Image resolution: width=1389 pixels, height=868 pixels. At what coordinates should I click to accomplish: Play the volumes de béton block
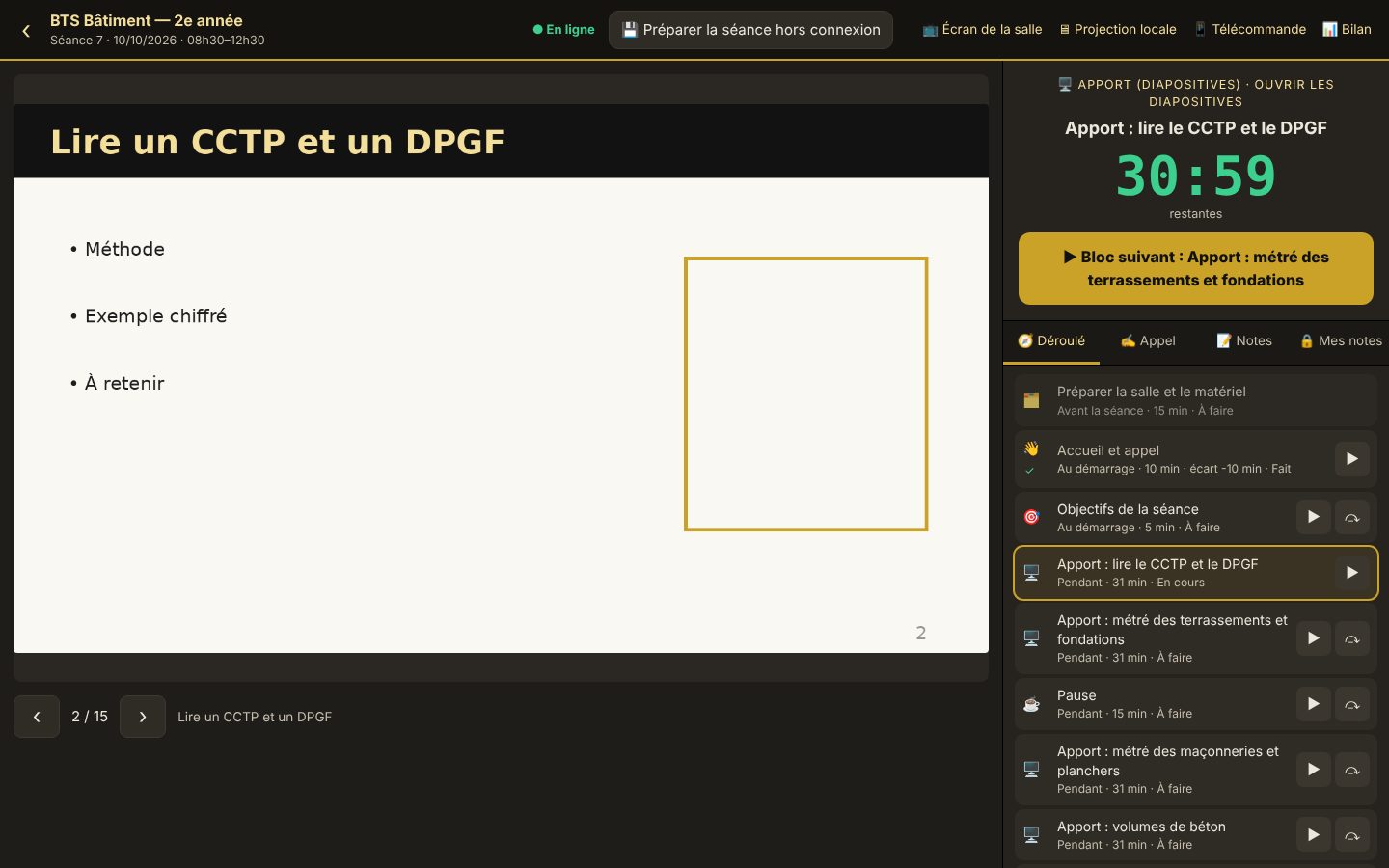coord(1314,835)
